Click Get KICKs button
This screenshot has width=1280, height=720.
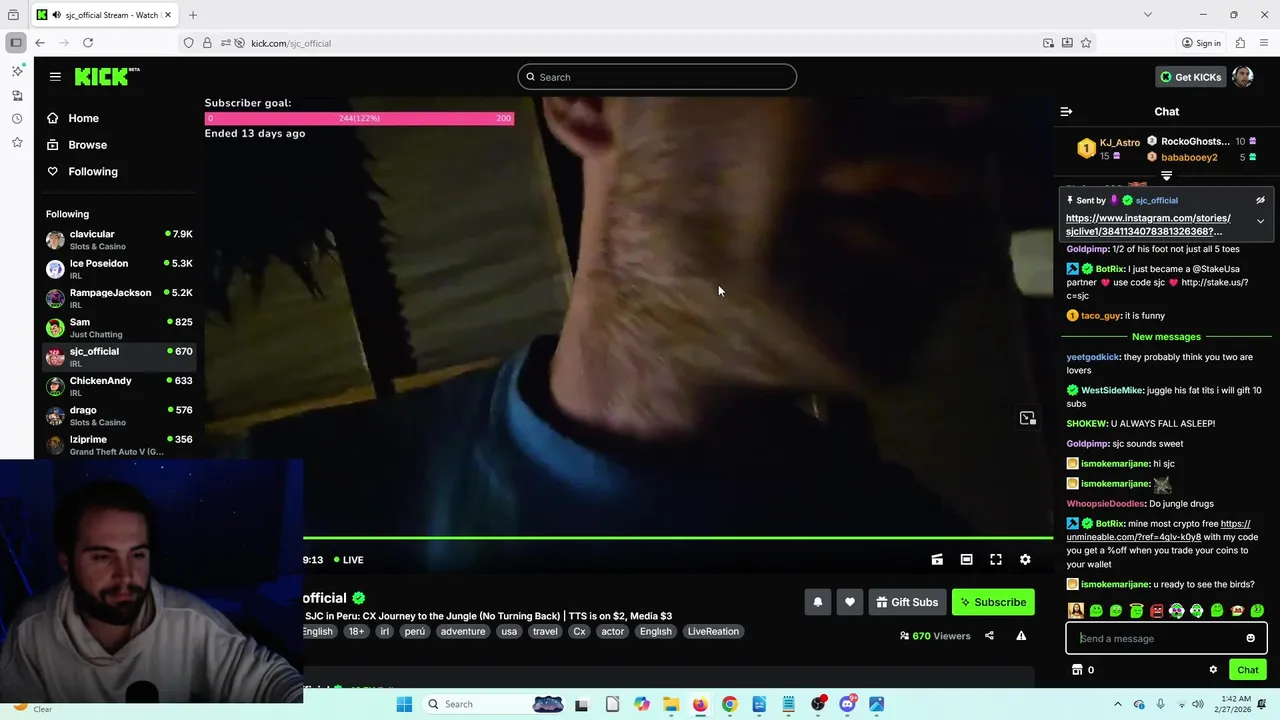[x=1190, y=77]
